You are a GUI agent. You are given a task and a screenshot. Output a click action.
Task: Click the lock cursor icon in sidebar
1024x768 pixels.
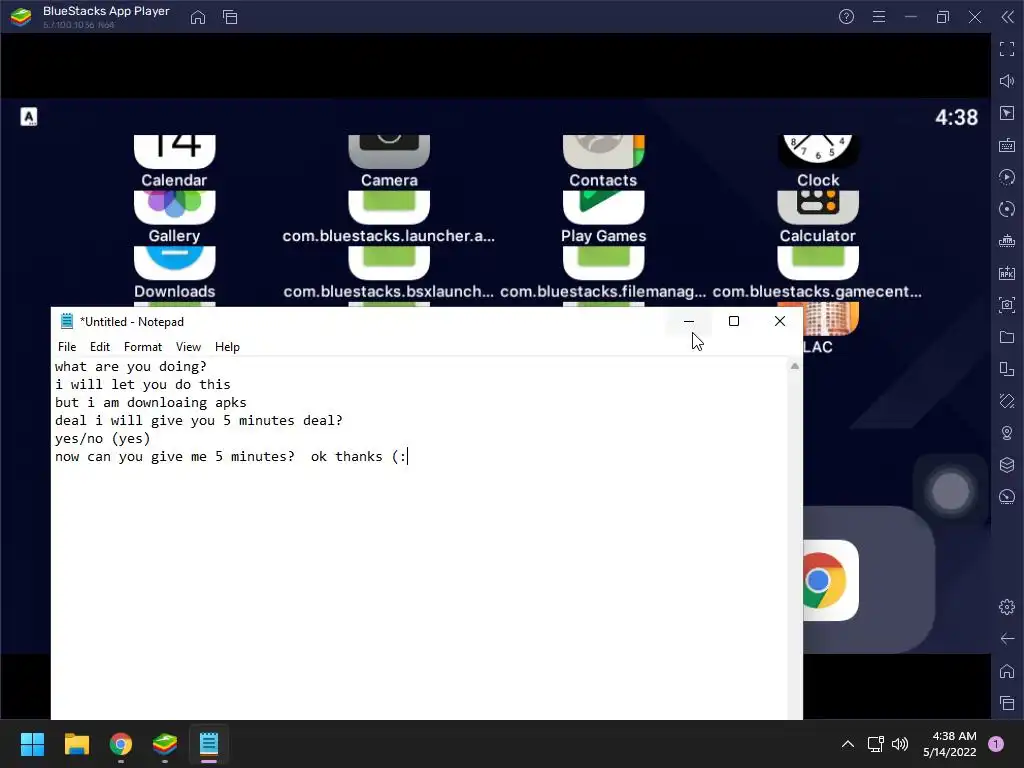point(1006,113)
